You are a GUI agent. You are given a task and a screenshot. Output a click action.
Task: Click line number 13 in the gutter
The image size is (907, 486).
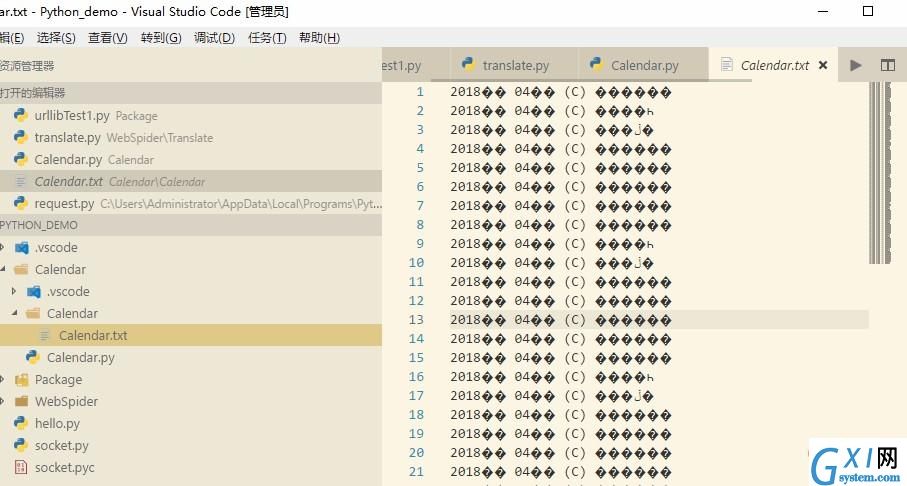click(x=416, y=319)
